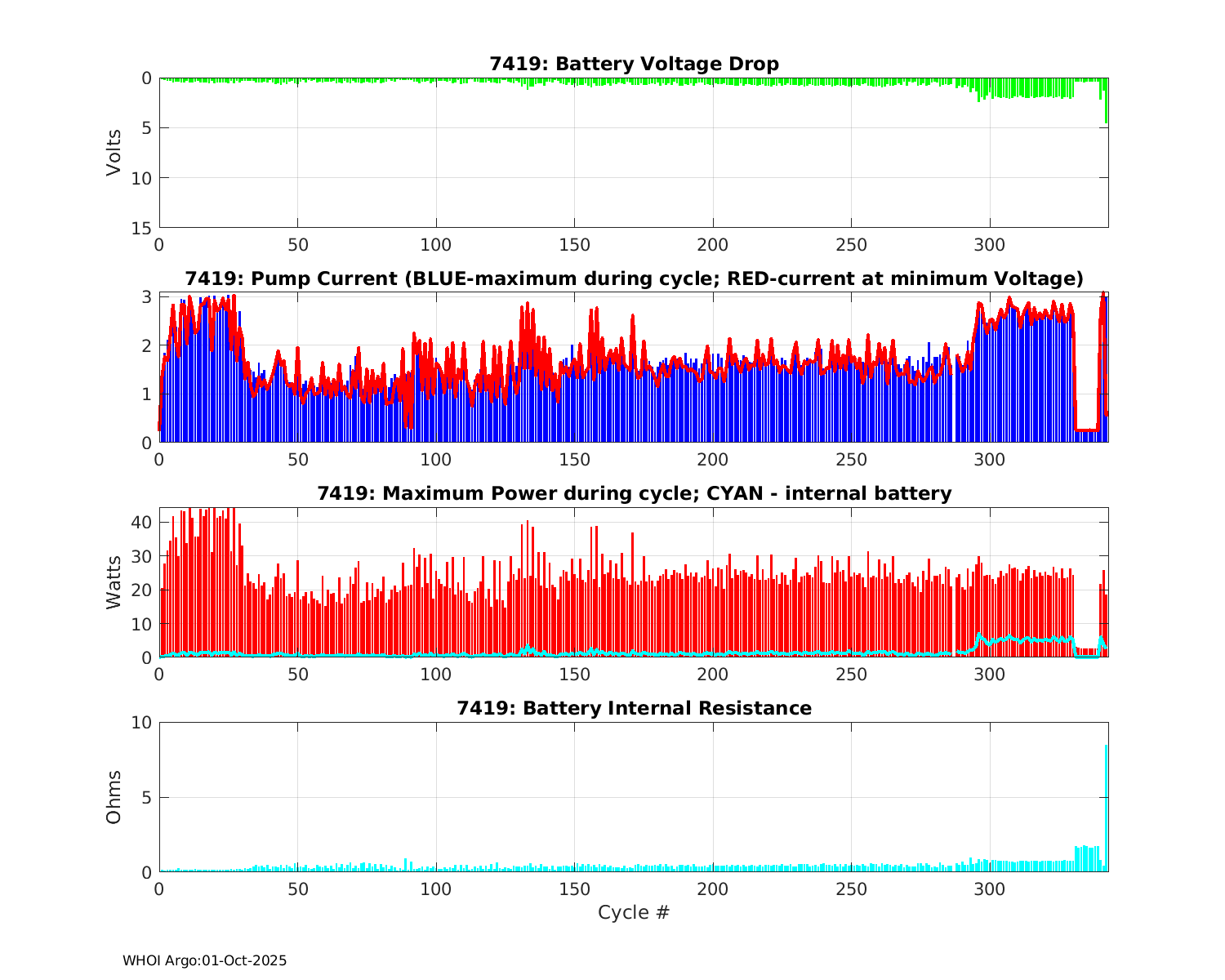Click the Ohms y-axis label

pos(114,797)
